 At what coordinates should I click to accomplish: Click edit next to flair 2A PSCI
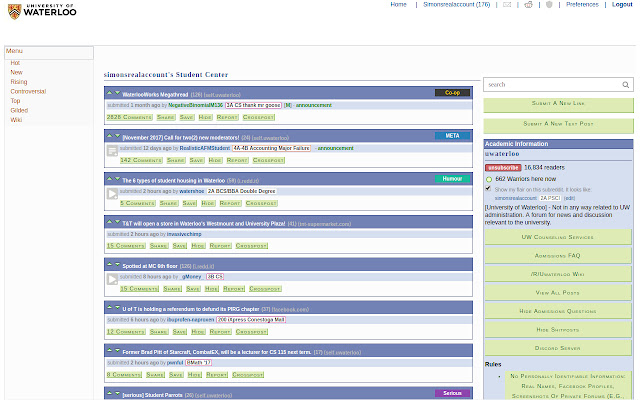(569, 198)
